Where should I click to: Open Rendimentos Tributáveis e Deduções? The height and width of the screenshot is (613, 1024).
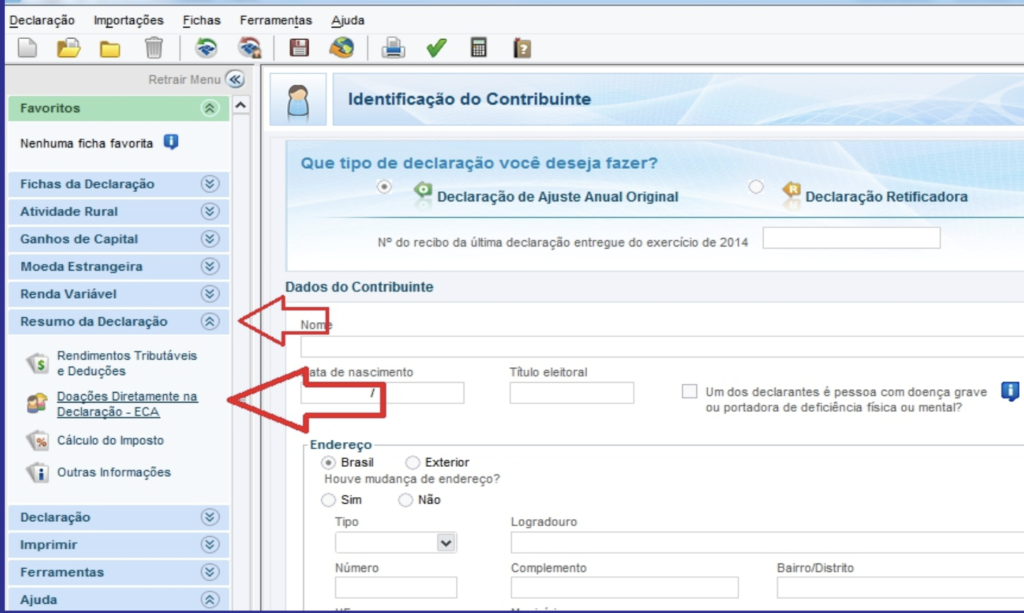(127, 363)
